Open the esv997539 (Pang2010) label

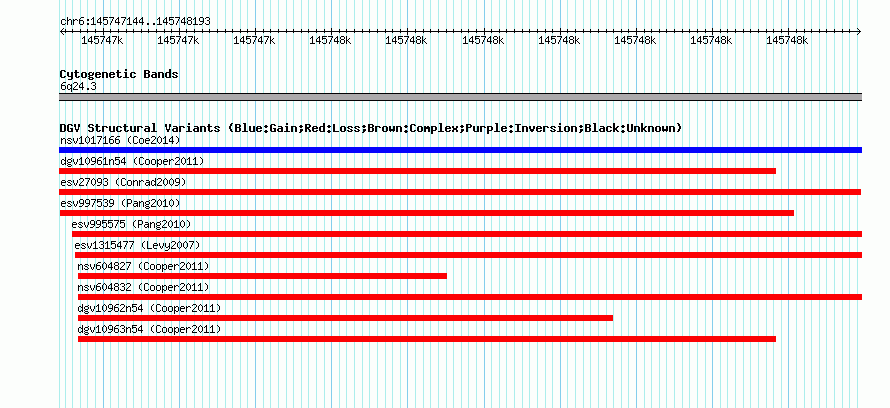120,203
